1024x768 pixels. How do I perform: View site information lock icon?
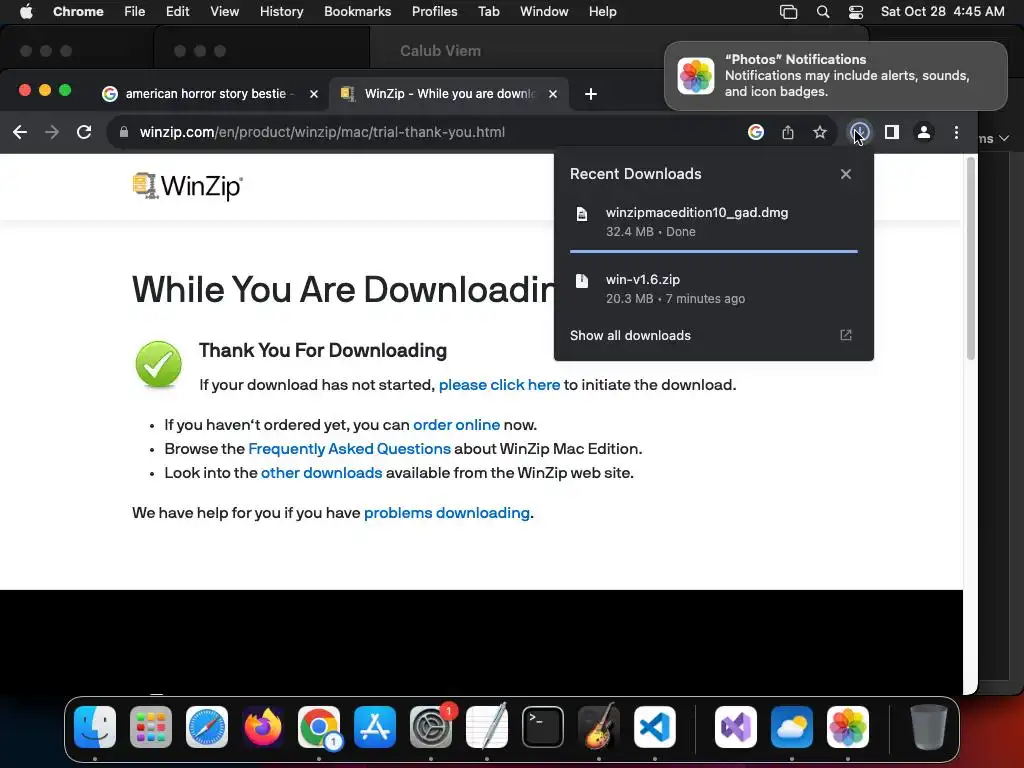[x=124, y=133]
